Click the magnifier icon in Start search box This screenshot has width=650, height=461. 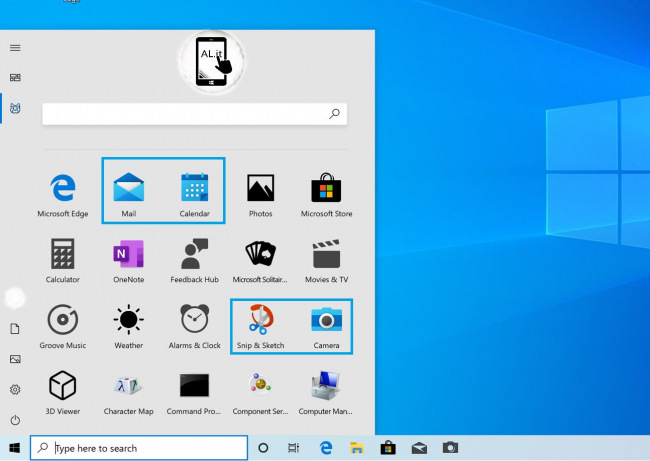point(335,114)
